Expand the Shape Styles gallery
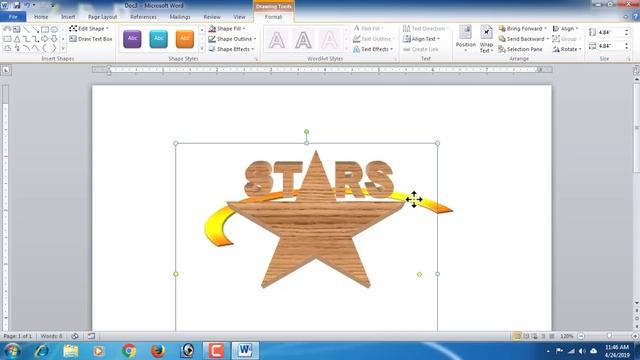The width and height of the screenshot is (640, 360). point(202,49)
